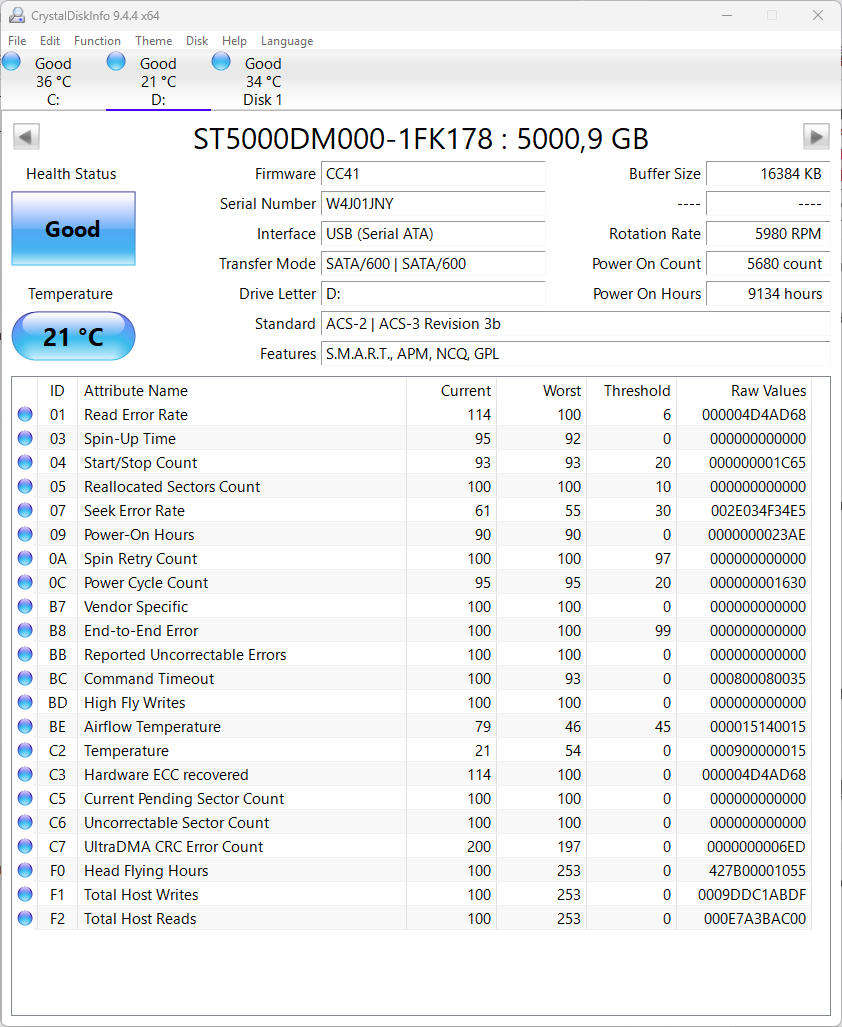Select the C: drive health icon
The height and width of the screenshot is (1027, 842).
(11, 61)
